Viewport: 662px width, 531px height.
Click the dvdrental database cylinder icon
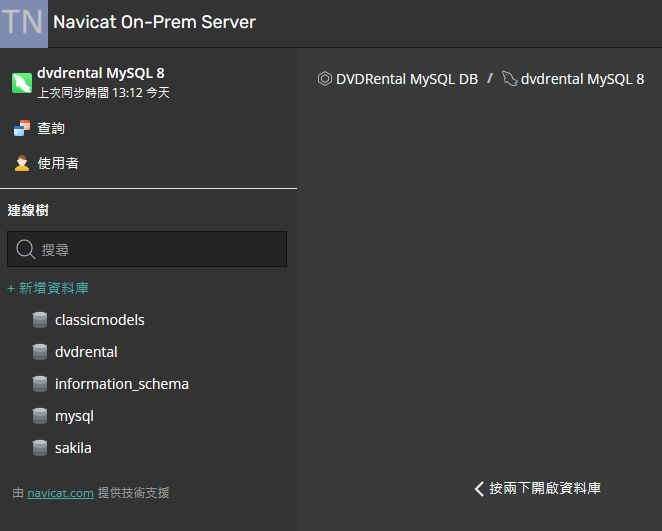coord(40,352)
